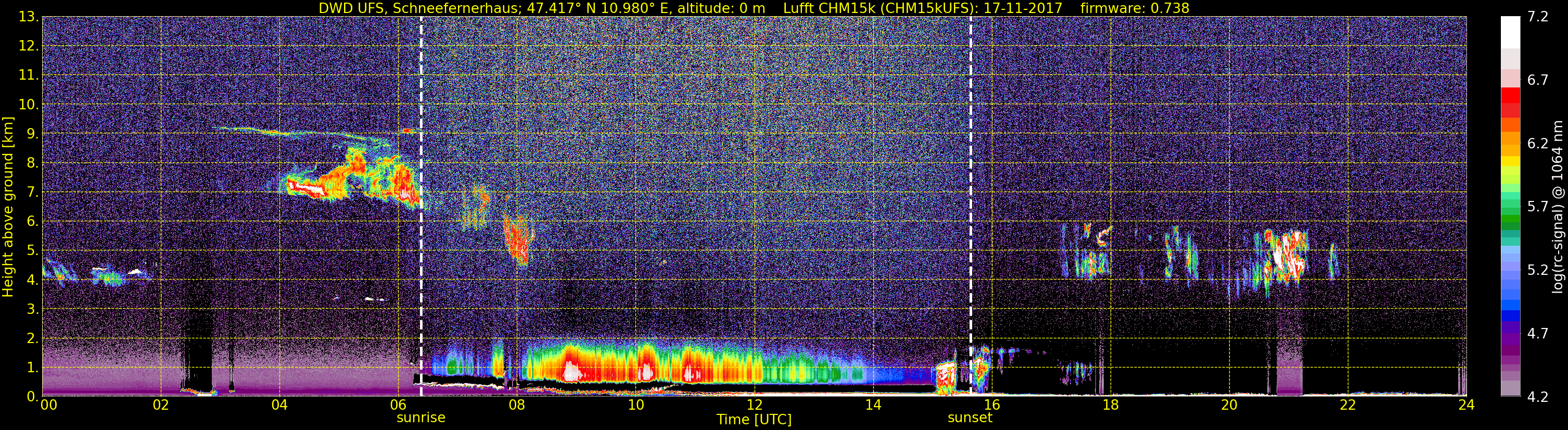Click the x-axis tick label '14'
Viewport: 1568px width, 430px height.
873,406
